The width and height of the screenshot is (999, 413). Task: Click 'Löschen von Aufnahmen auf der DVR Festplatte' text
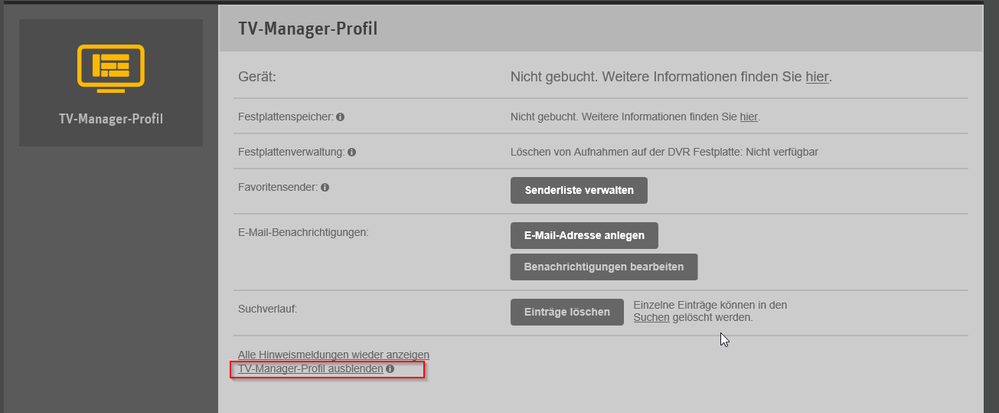click(626, 152)
